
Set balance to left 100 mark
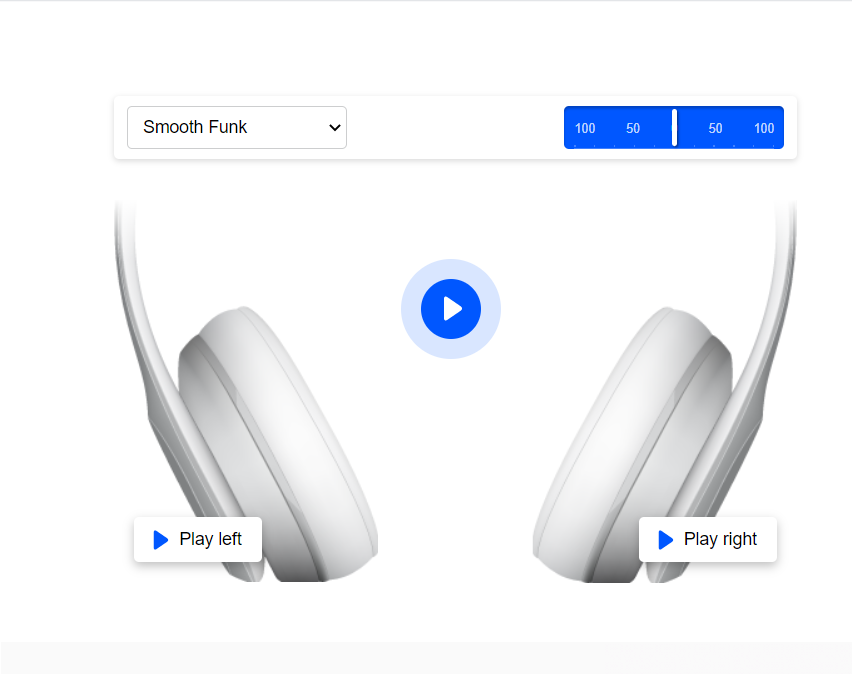pos(585,128)
